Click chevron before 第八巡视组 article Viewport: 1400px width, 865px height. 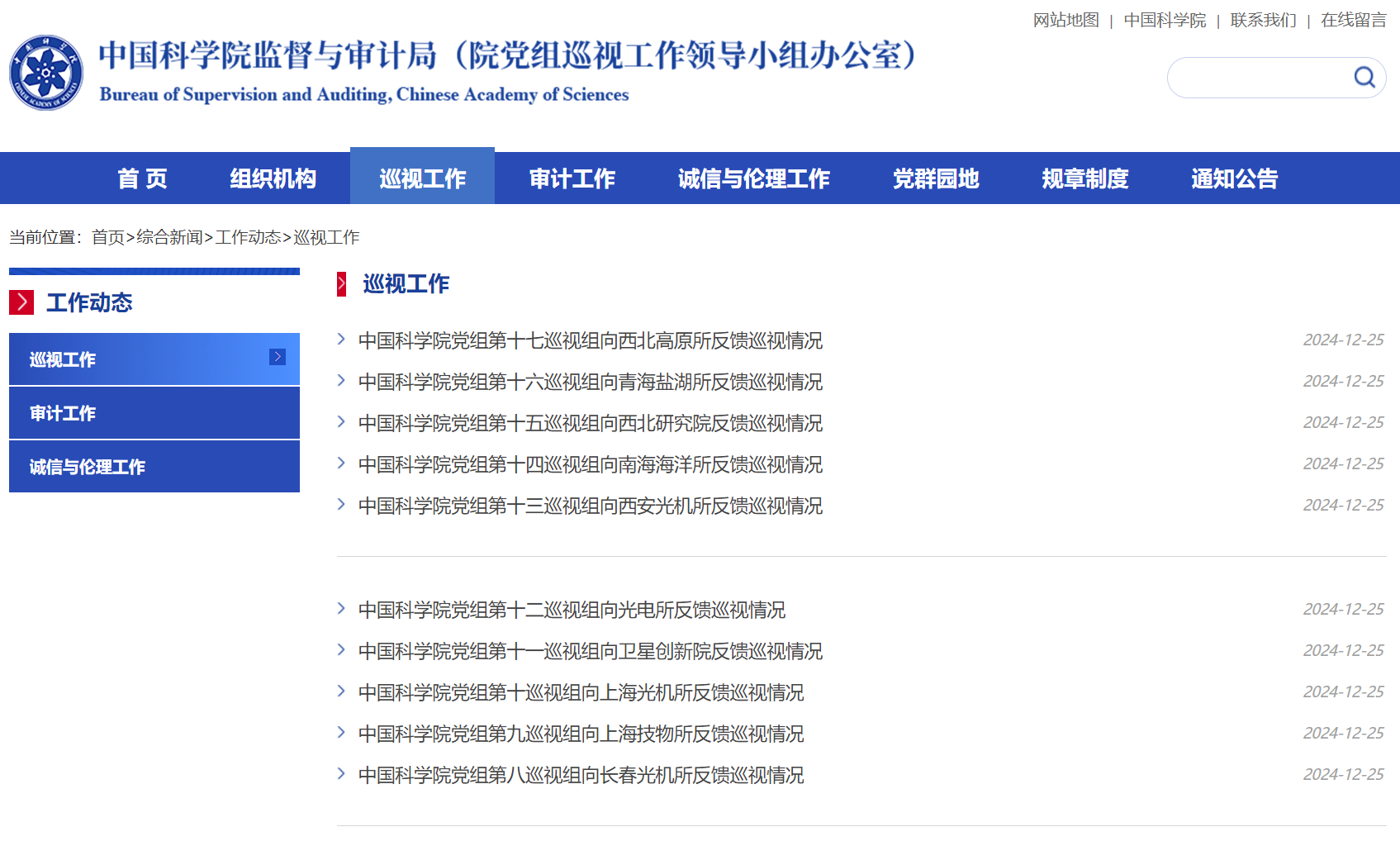point(341,774)
